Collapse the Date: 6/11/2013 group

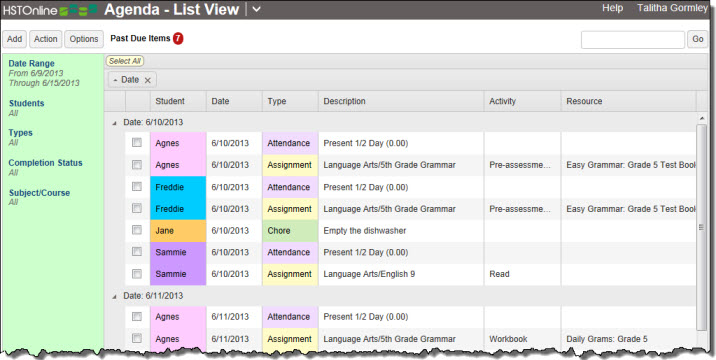pos(115,296)
